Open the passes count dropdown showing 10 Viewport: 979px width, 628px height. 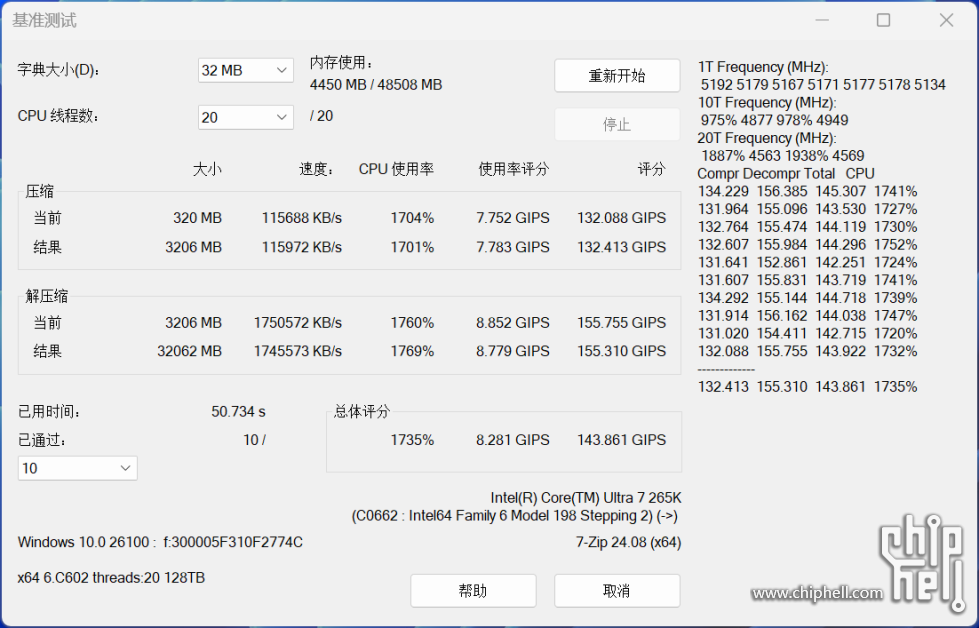point(77,468)
